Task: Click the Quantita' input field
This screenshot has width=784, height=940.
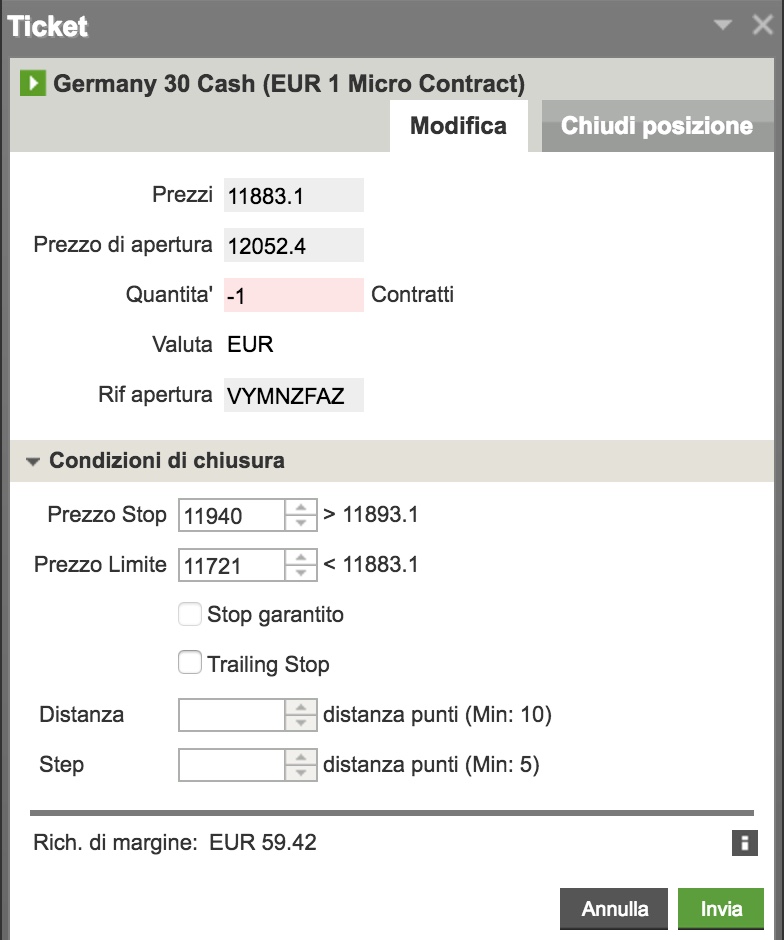Action: tap(293, 295)
